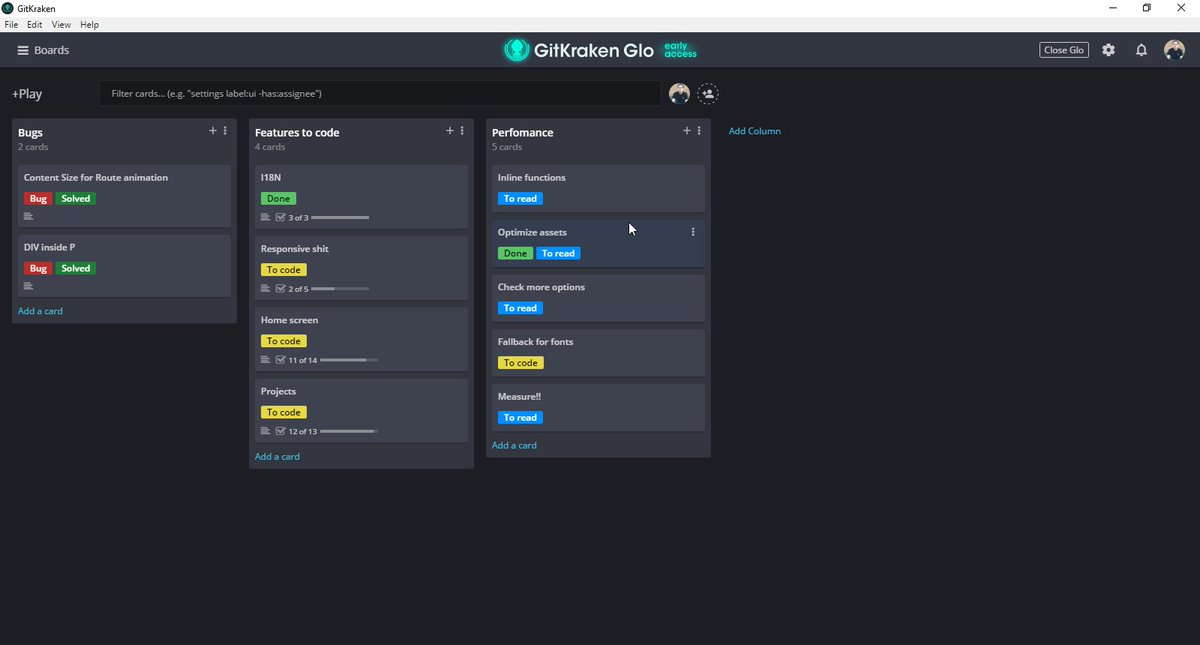Open the Features to code column menu
The image size is (1200, 645).
point(461,130)
